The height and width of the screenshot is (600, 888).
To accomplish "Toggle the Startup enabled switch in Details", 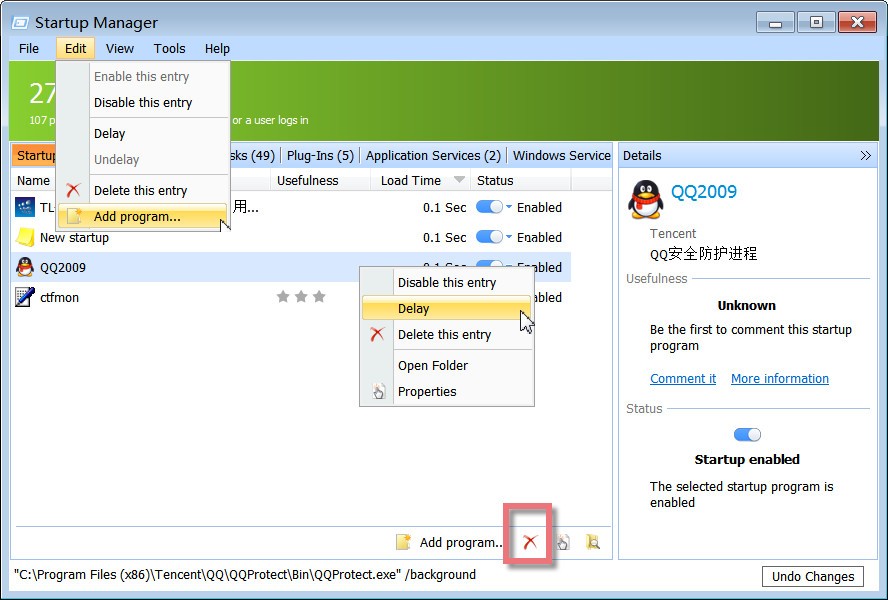I will point(747,435).
